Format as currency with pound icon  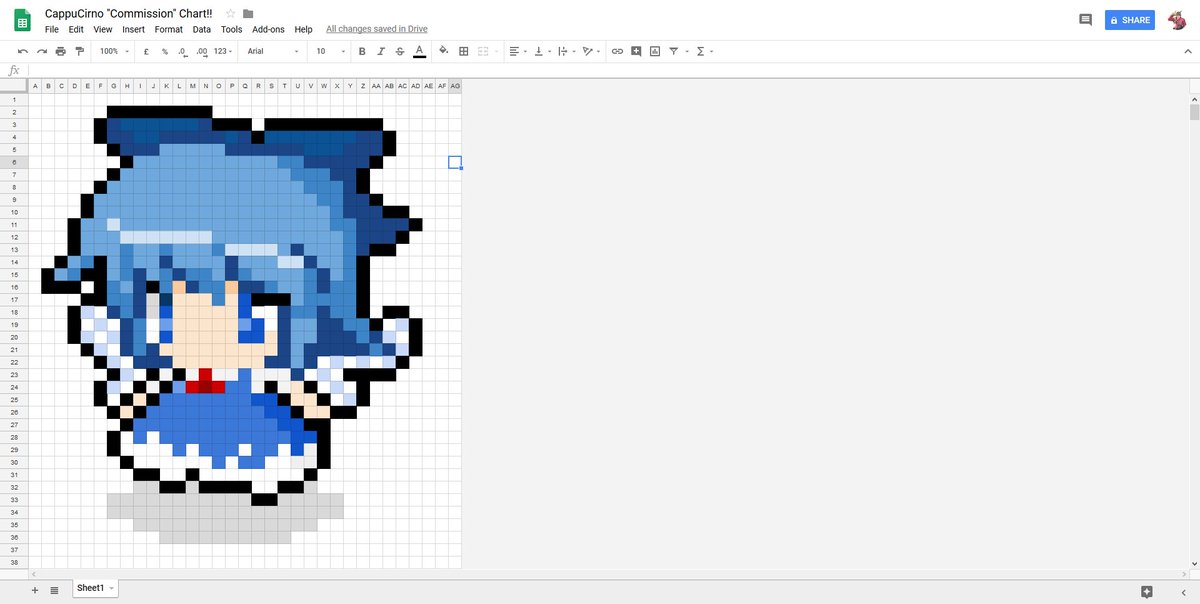click(x=146, y=51)
